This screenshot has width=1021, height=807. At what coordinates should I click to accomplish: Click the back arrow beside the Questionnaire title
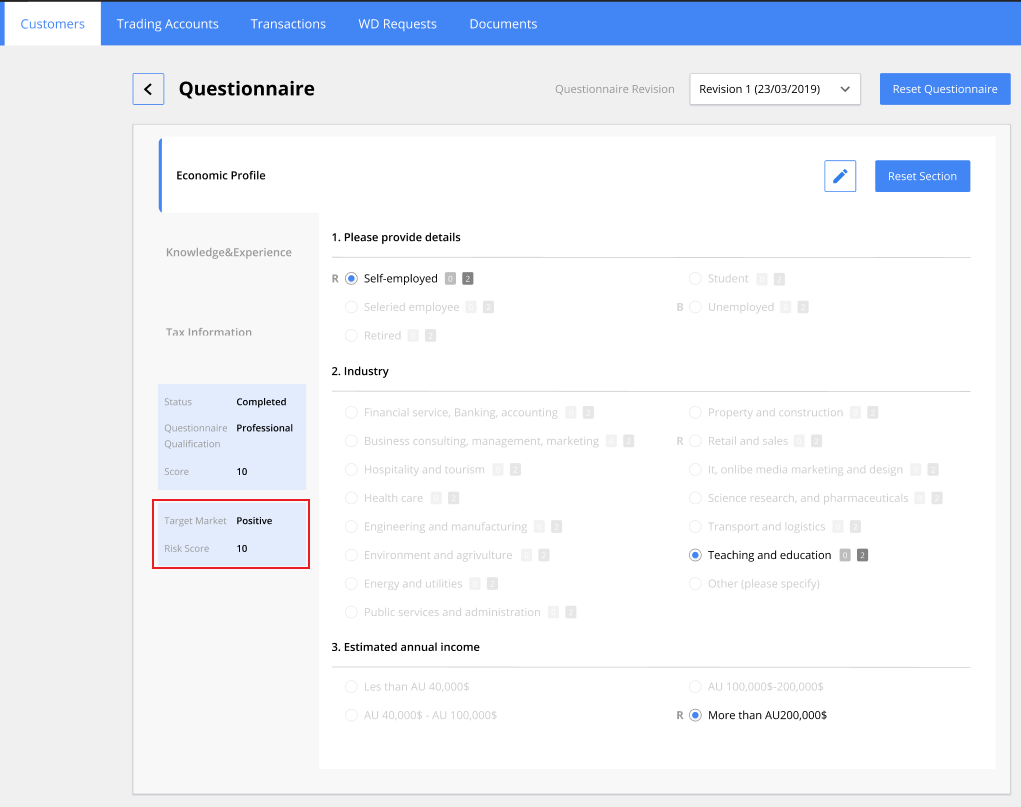tap(147, 88)
